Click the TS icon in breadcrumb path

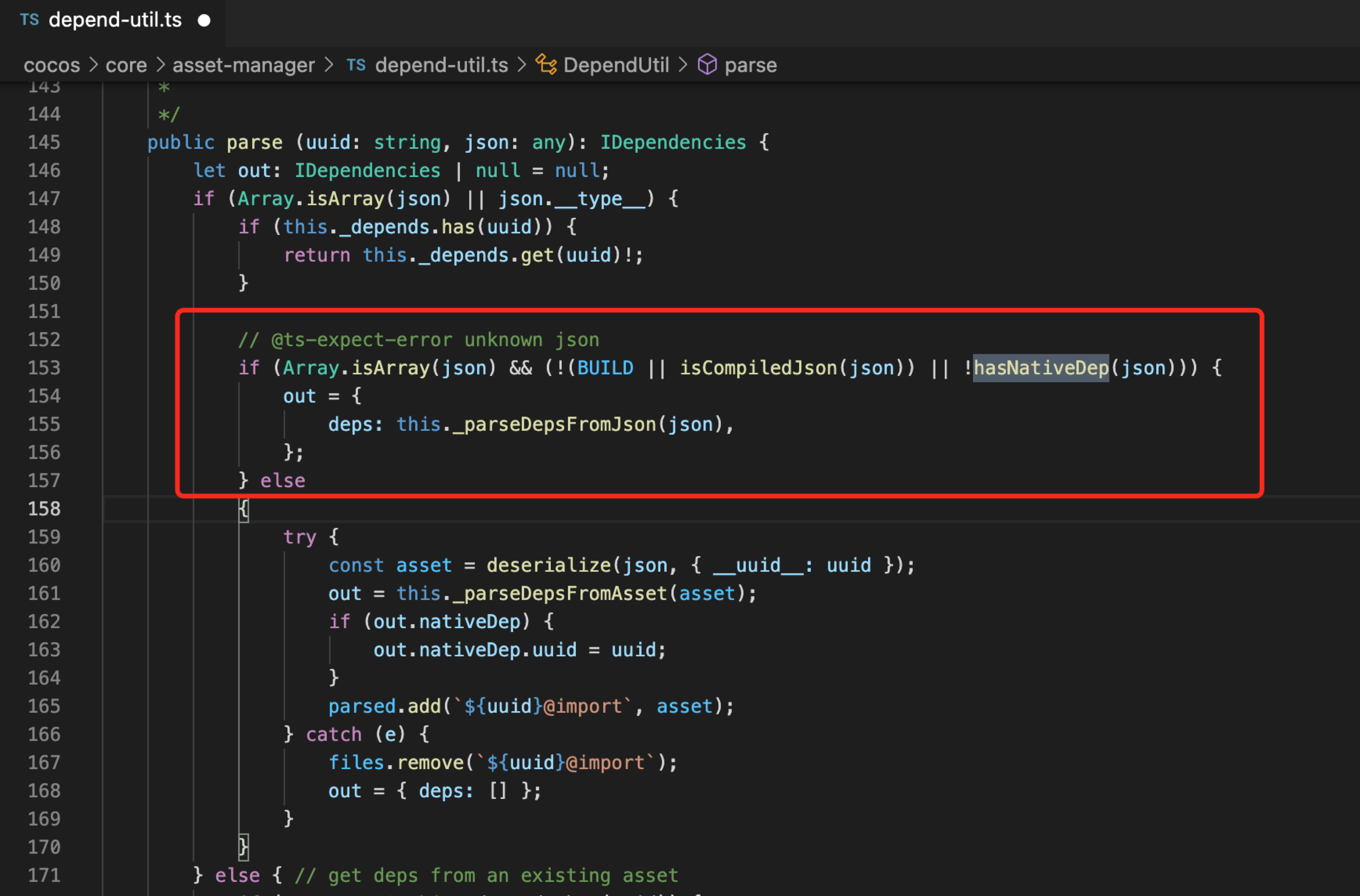click(356, 65)
